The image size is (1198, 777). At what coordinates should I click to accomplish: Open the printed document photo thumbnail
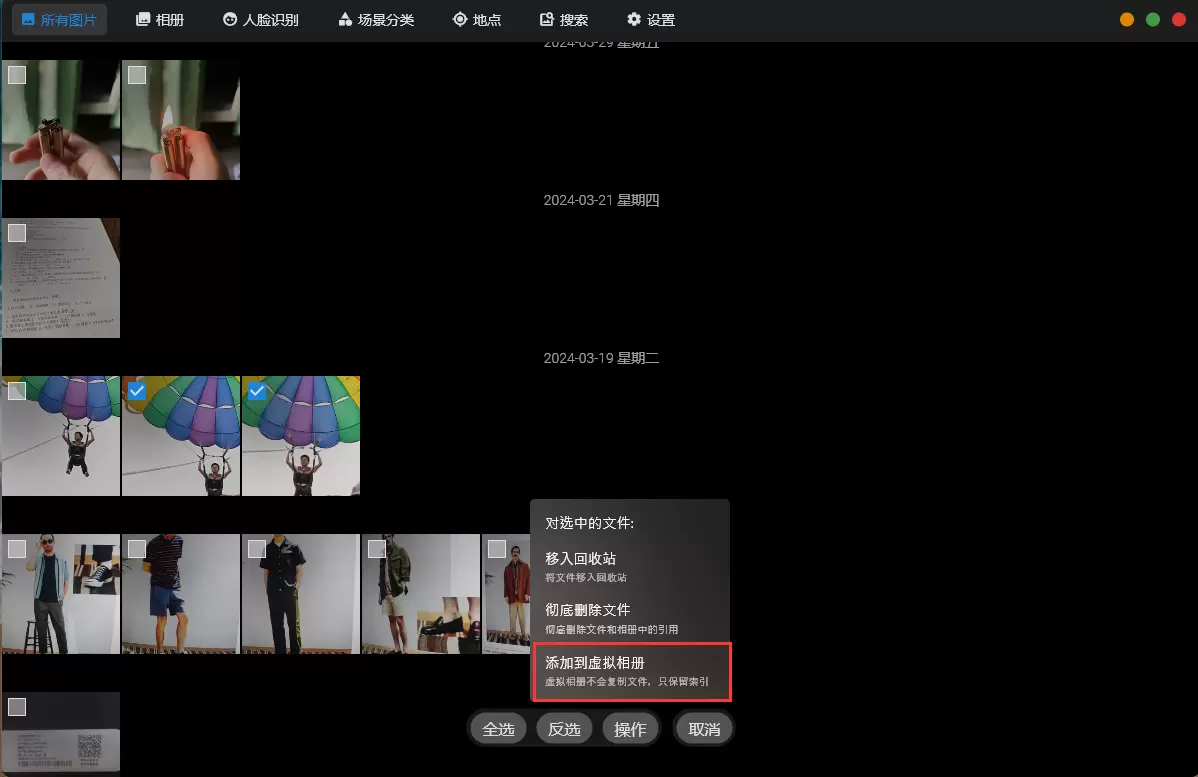(x=61, y=278)
